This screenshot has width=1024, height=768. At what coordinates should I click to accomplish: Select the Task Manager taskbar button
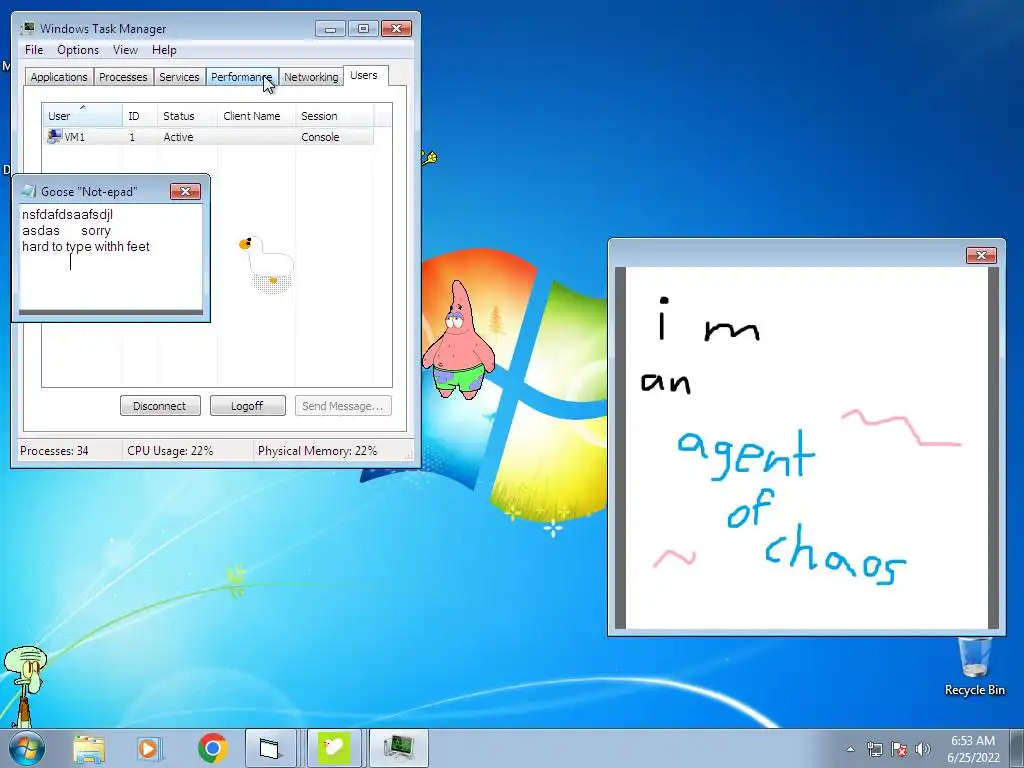(x=399, y=748)
